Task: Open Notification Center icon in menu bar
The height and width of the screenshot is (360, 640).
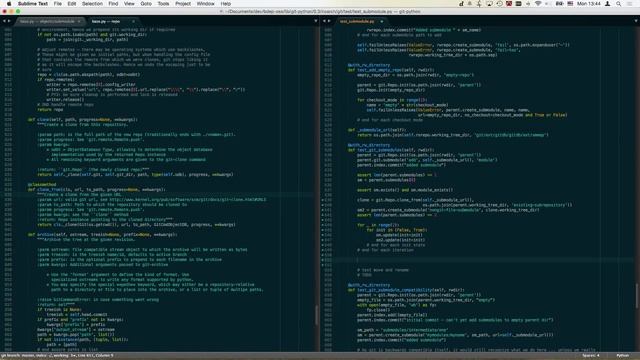Action: pos(630,4)
